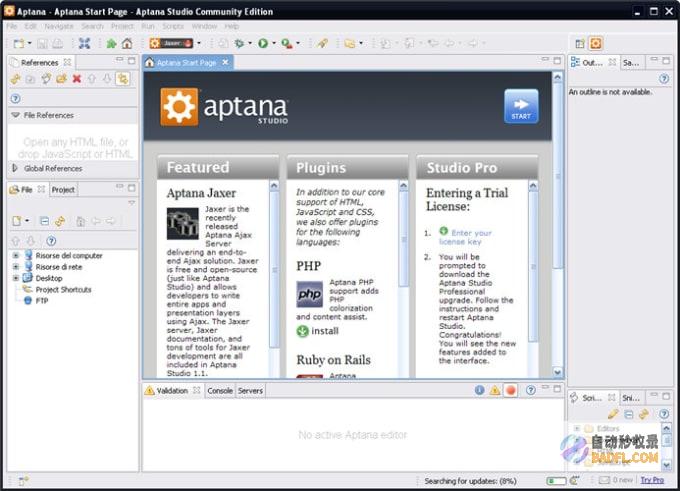Toggle info messages filter in Validation
The height and width of the screenshot is (491, 680).
(x=479, y=390)
